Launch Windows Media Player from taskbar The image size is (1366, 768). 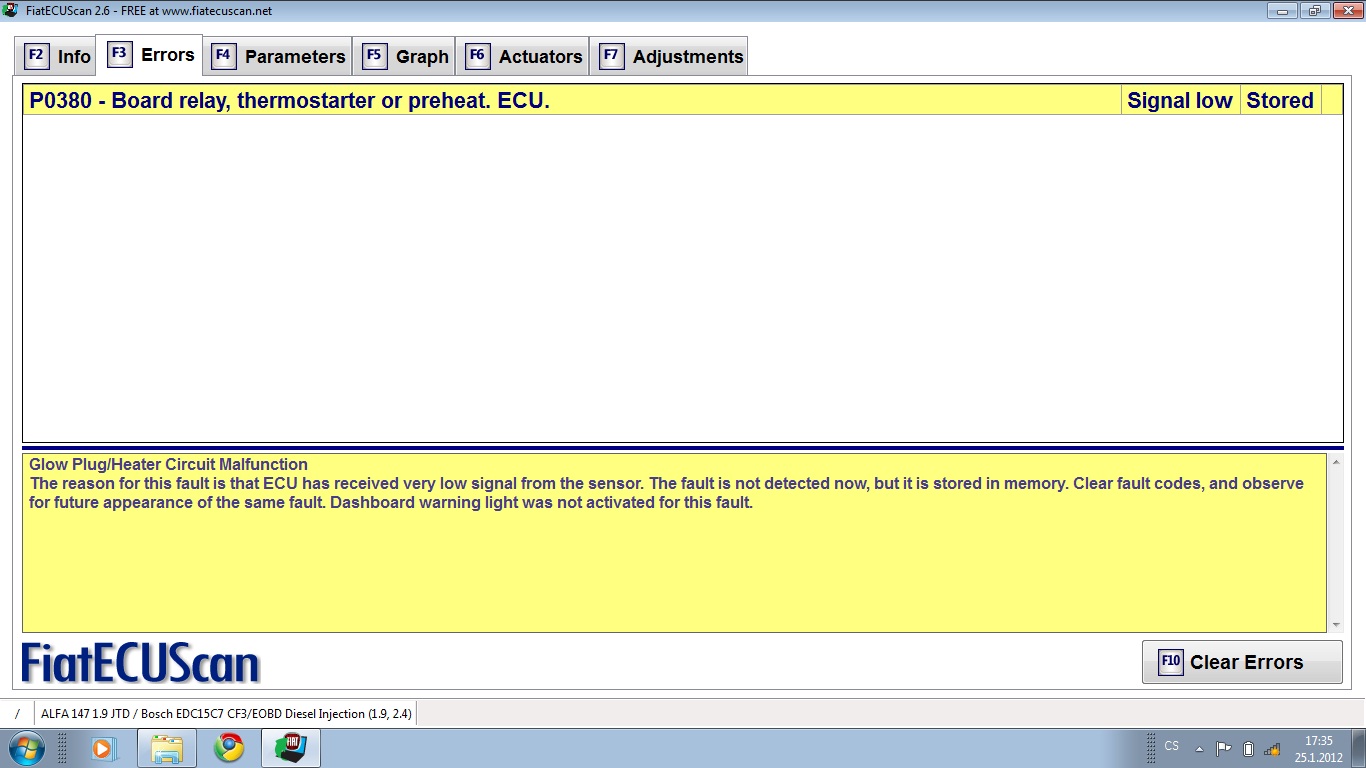103,748
